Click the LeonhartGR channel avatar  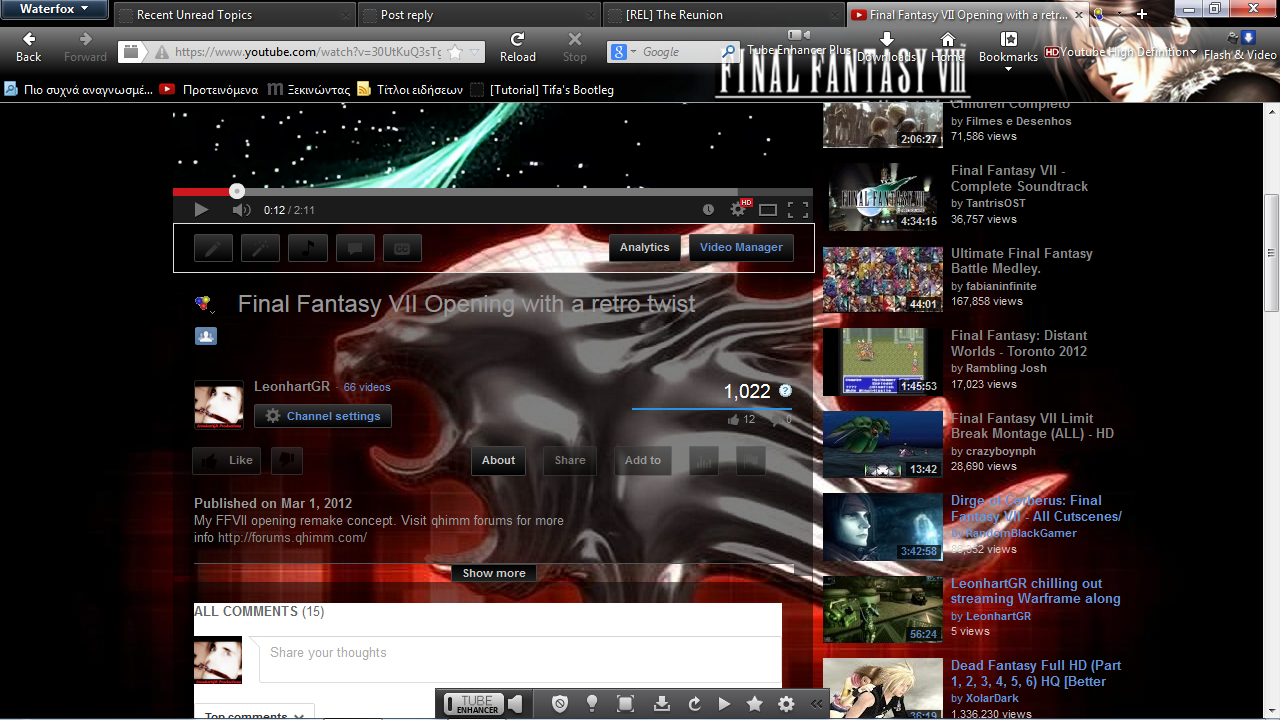[218, 405]
